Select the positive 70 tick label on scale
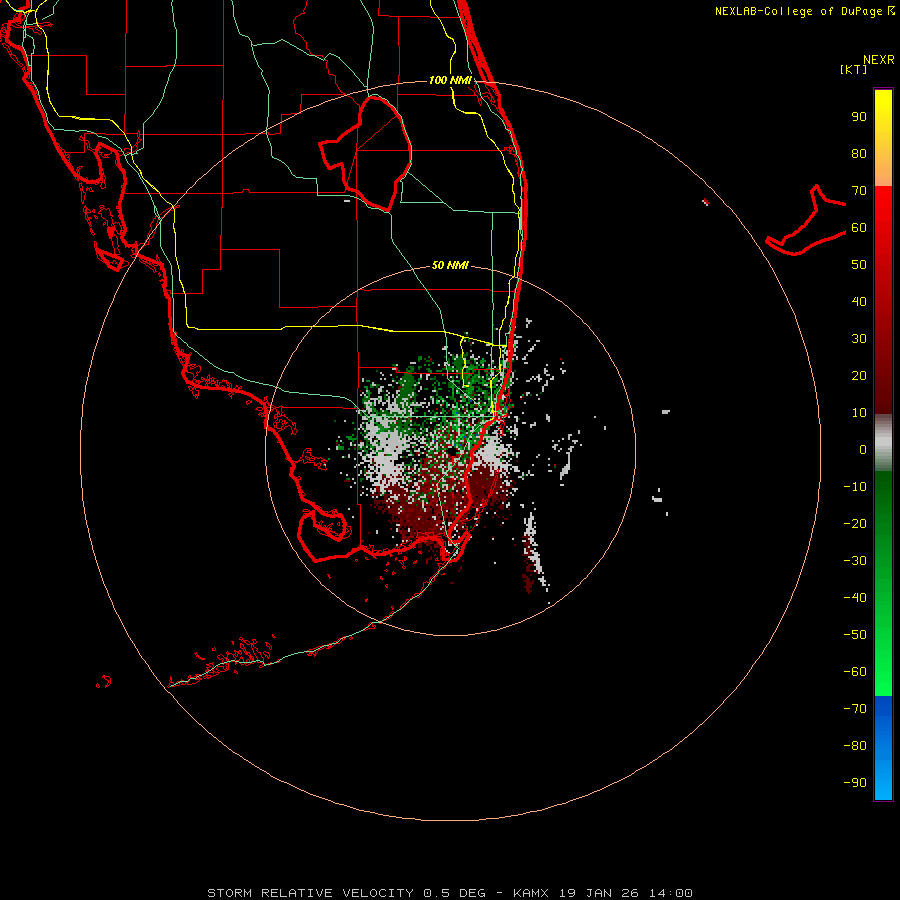Screen dimensions: 900x900 859,191
